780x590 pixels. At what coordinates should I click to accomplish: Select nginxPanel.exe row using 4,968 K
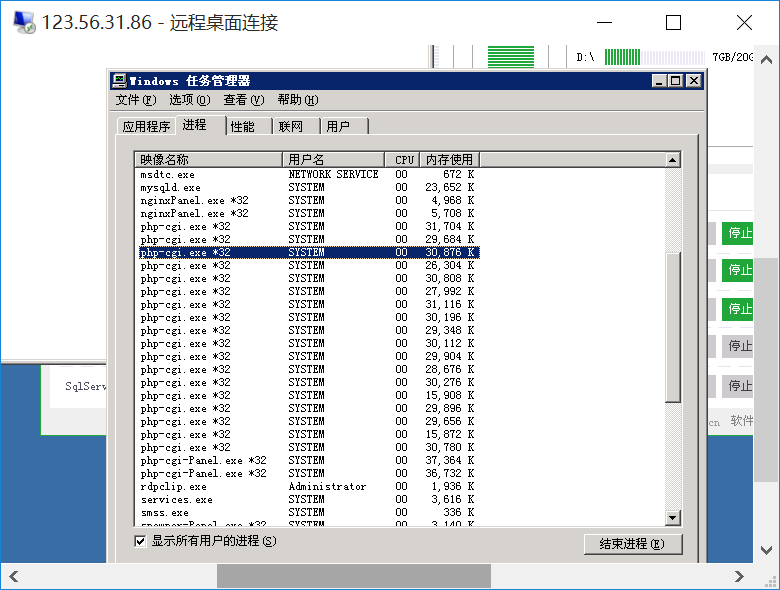307,200
